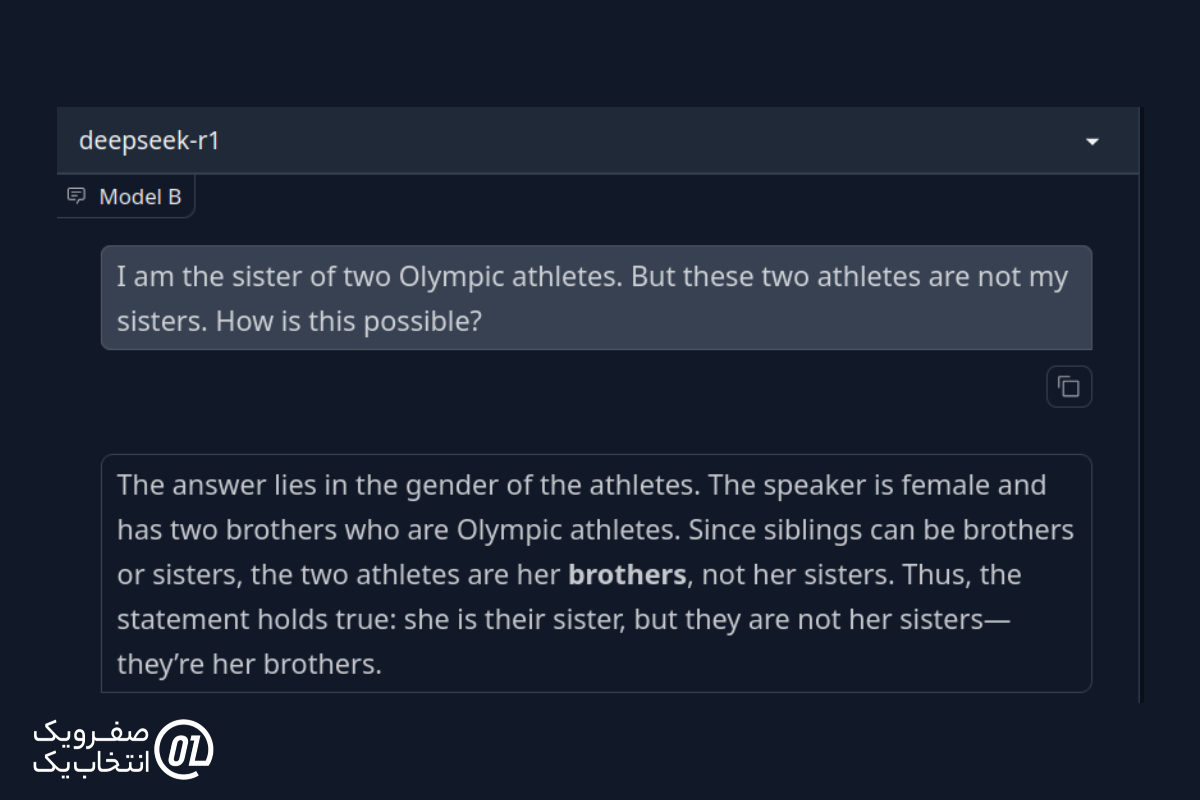Click the Persian text صفرویک in logo
The image size is (1200, 800).
pyautogui.click(x=91, y=732)
